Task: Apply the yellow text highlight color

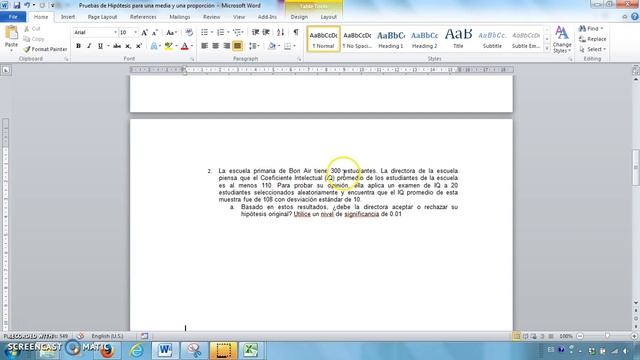Action: [x=168, y=46]
